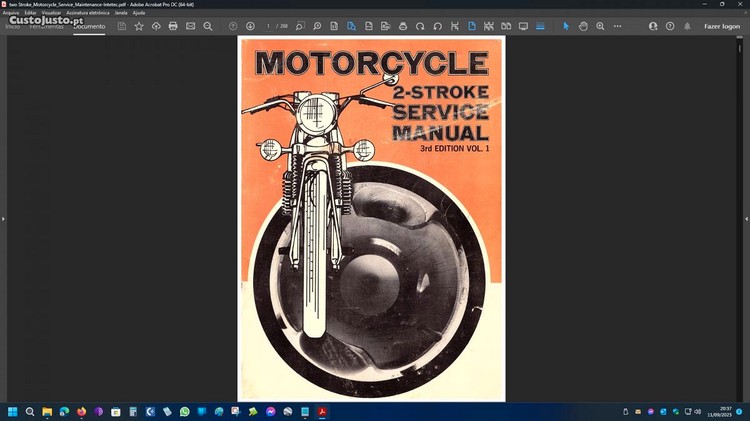Go to next page with down arrow
Screen dimensions: 750x421
coord(250,26)
